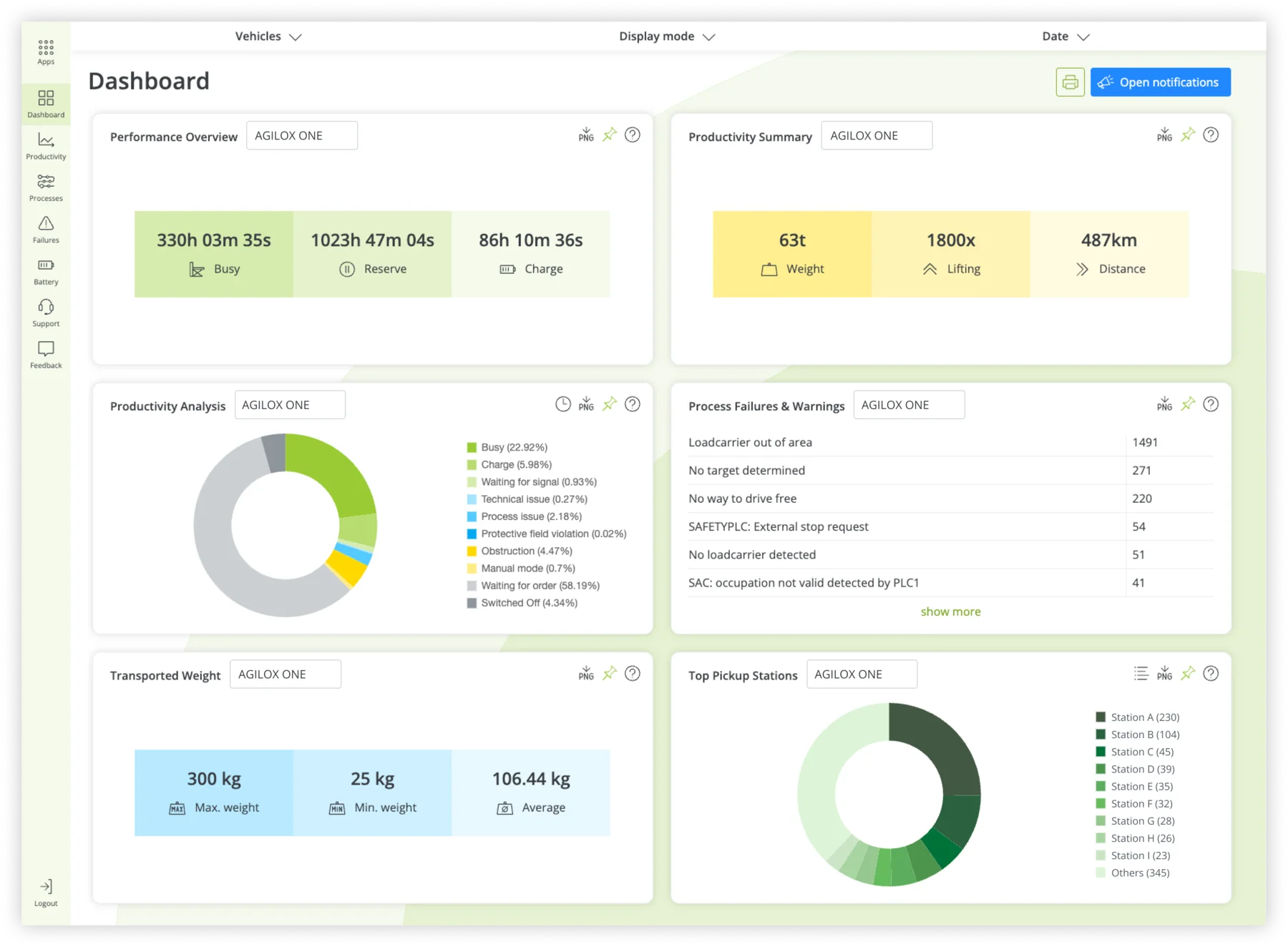Viewport: 1288px width, 947px height.
Task: Pin the Process Failures & Warnings widget
Action: pos(1188,404)
